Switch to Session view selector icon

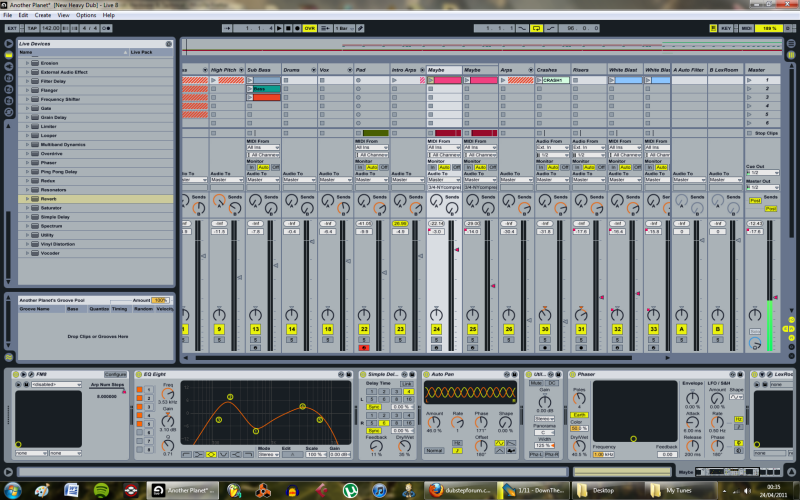coord(791,55)
